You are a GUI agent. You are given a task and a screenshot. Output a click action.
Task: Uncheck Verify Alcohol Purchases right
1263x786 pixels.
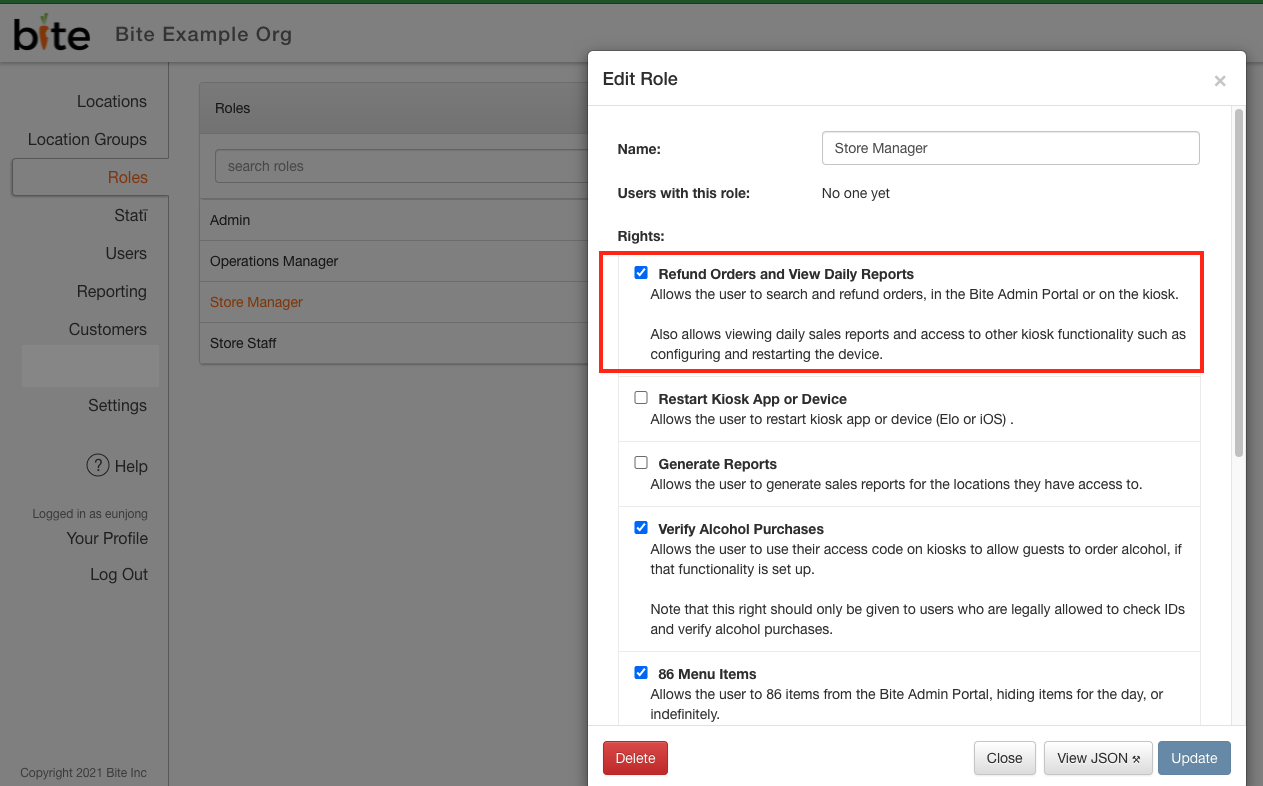point(641,527)
